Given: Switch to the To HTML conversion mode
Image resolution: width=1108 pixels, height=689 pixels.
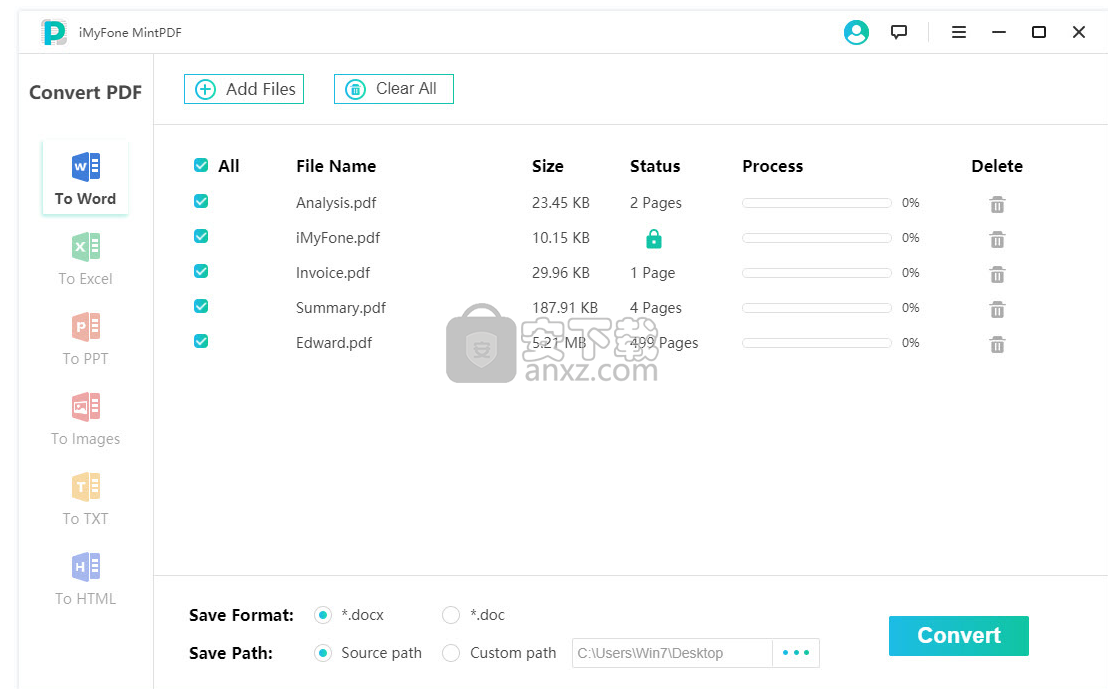Looking at the screenshot, I should (x=86, y=578).
